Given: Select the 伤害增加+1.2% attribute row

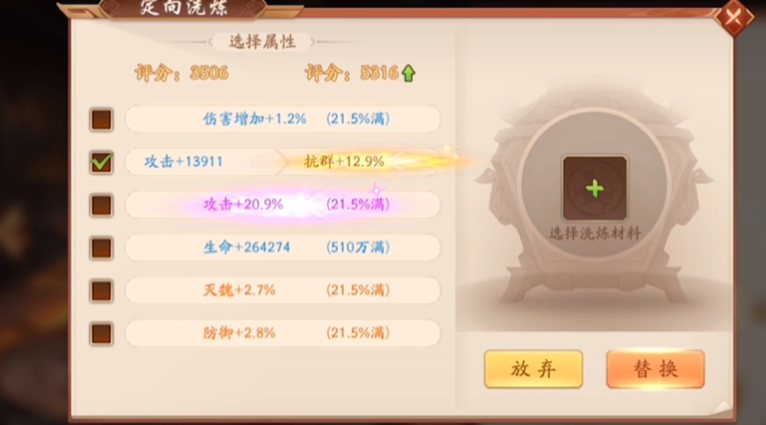Looking at the screenshot, I should [x=283, y=119].
